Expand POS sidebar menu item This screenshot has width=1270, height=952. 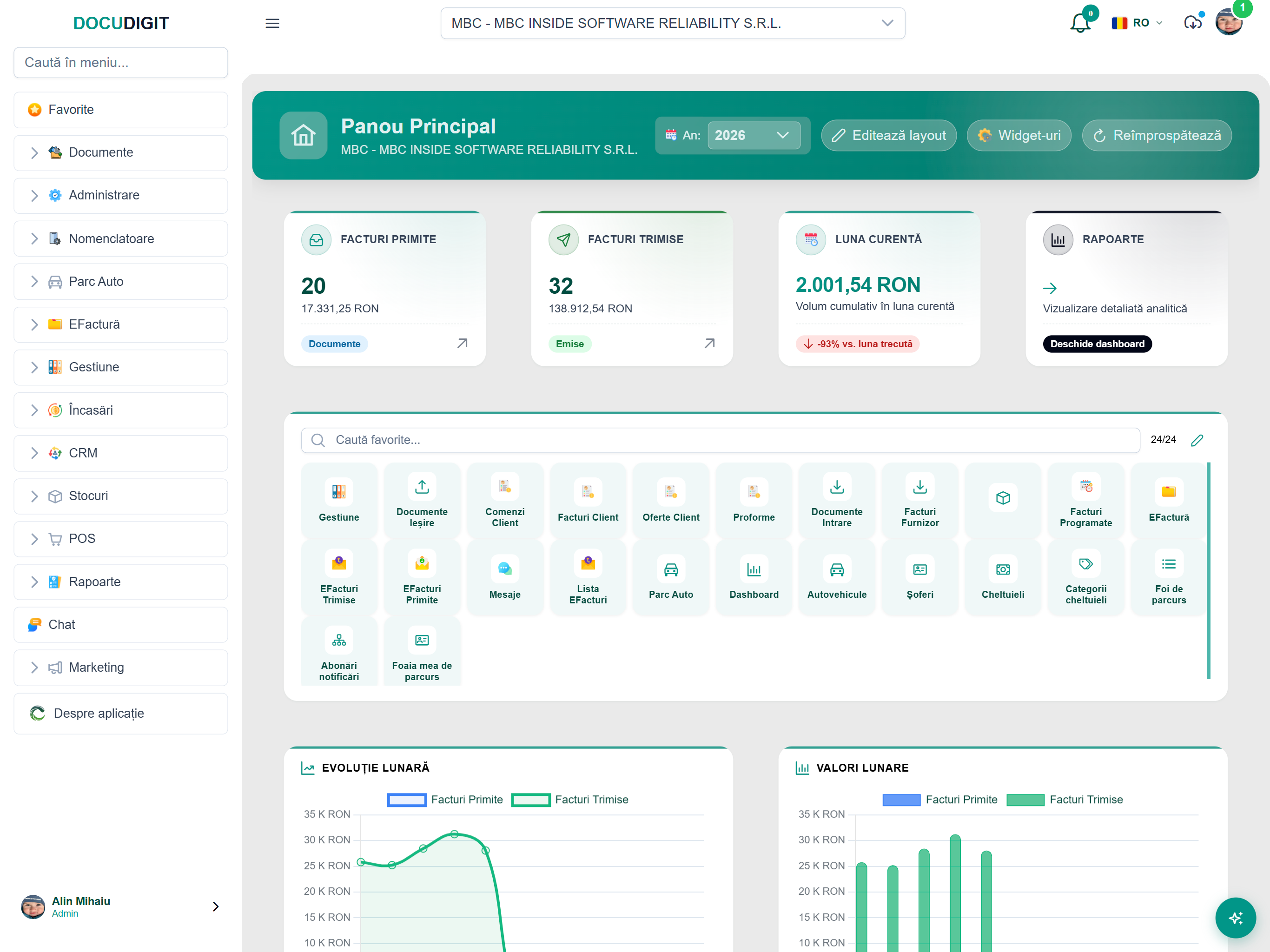[120, 539]
